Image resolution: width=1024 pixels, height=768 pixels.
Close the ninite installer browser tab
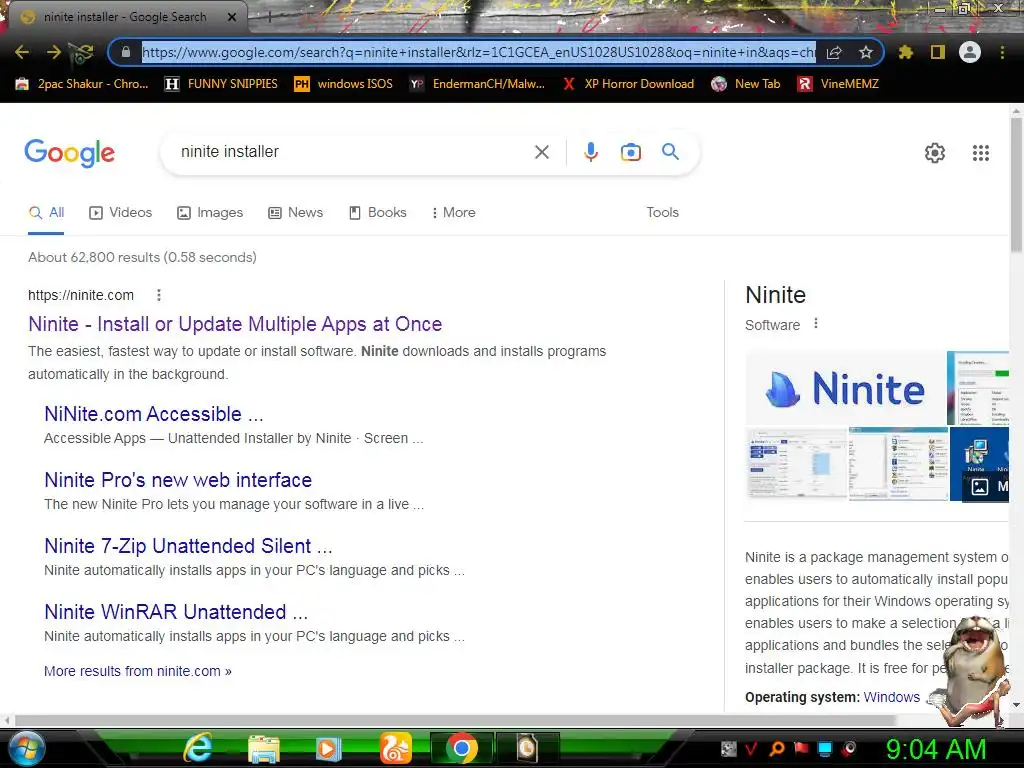click(232, 17)
